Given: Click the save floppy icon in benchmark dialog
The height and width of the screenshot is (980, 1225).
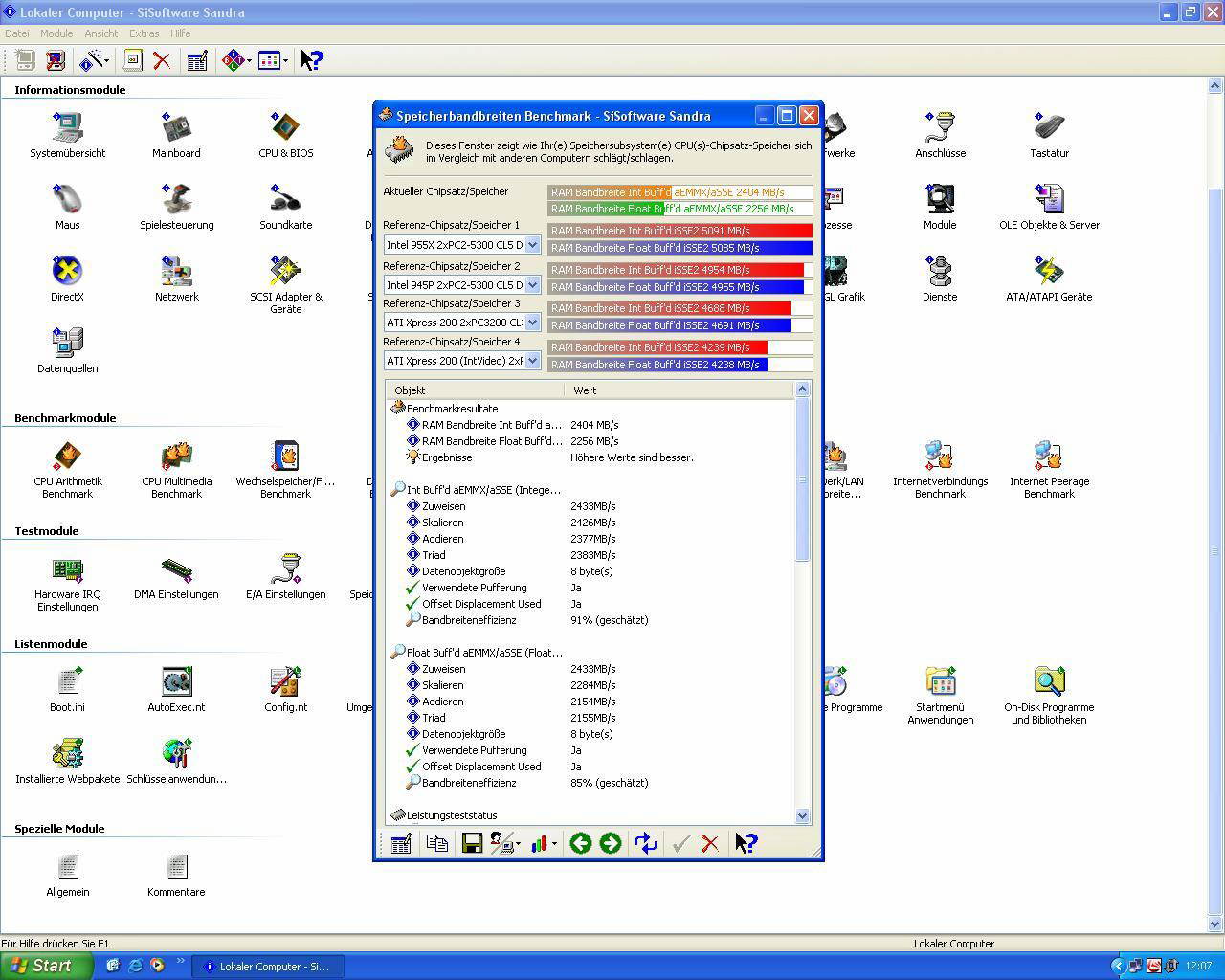Looking at the screenshot, I should tap(472, 843).
